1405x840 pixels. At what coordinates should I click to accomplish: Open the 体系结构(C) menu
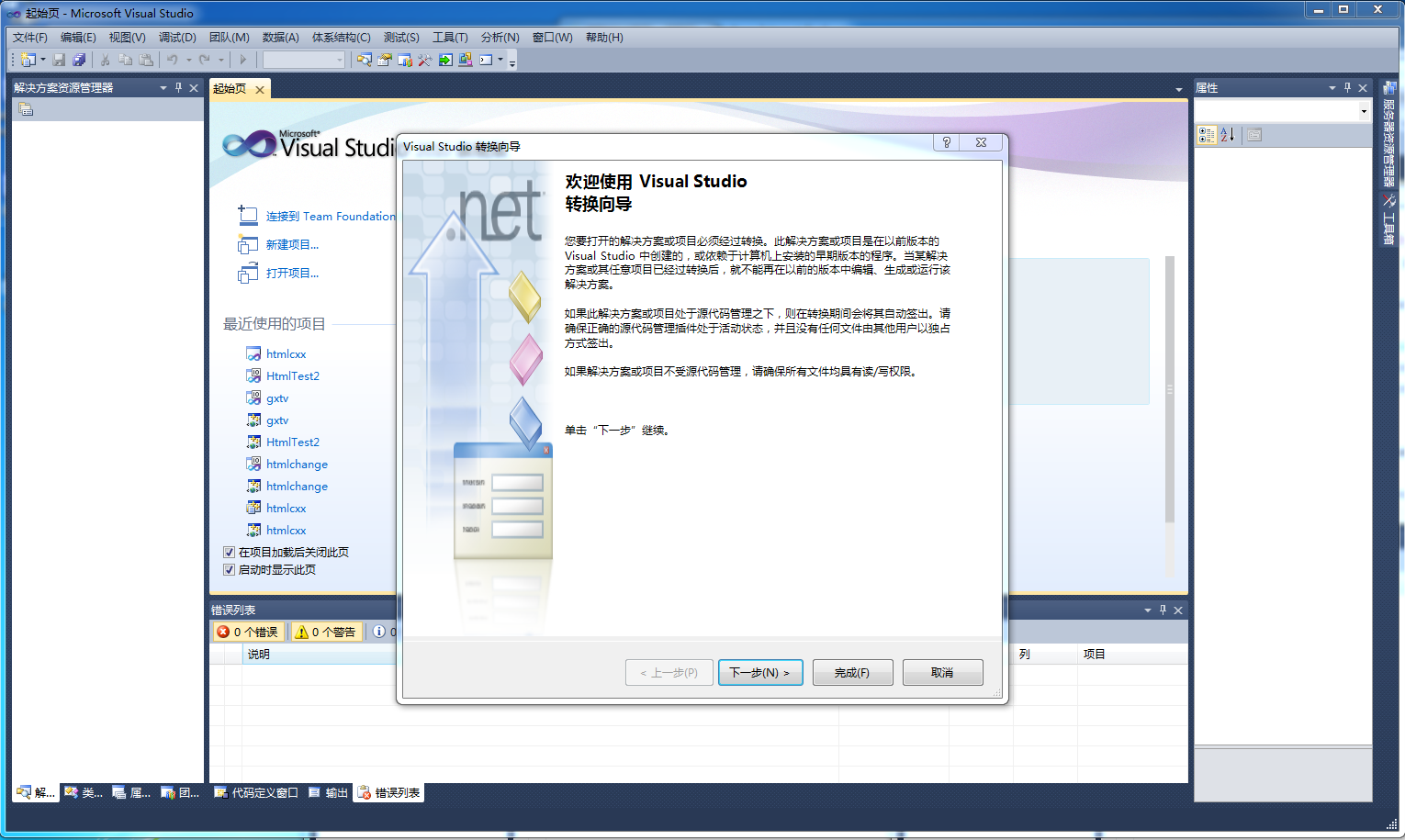(x=341, y=37)
